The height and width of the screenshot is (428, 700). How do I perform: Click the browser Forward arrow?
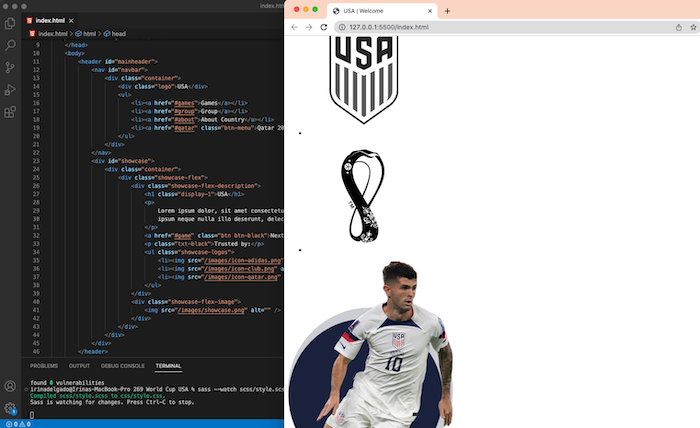(x=309, y=27)
